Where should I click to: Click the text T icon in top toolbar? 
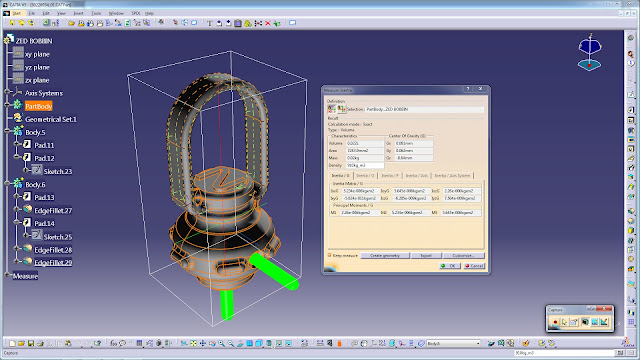[209, 23]
